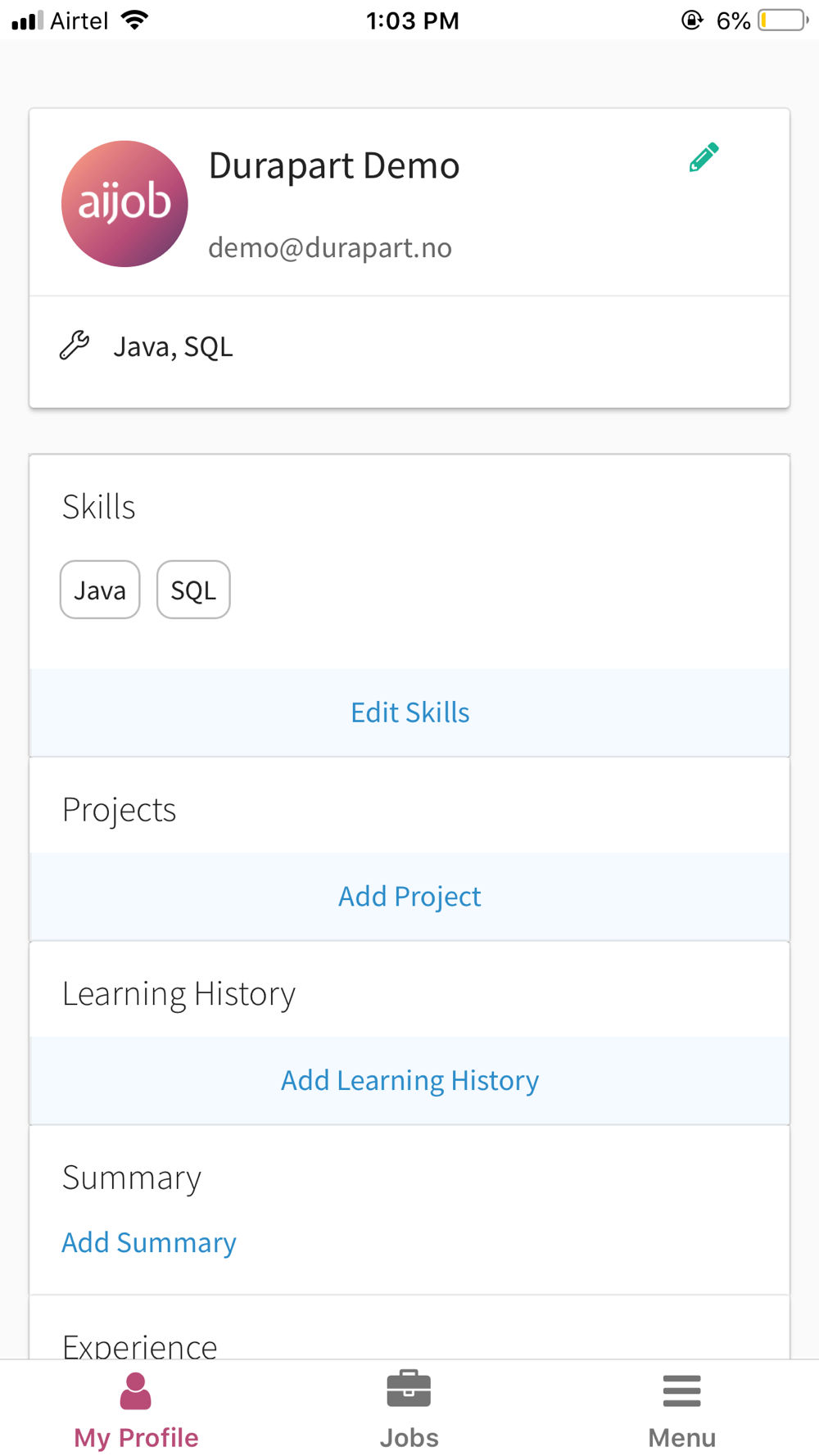
Task: Tap the aijob profile avatar
Action: (124, 204)
